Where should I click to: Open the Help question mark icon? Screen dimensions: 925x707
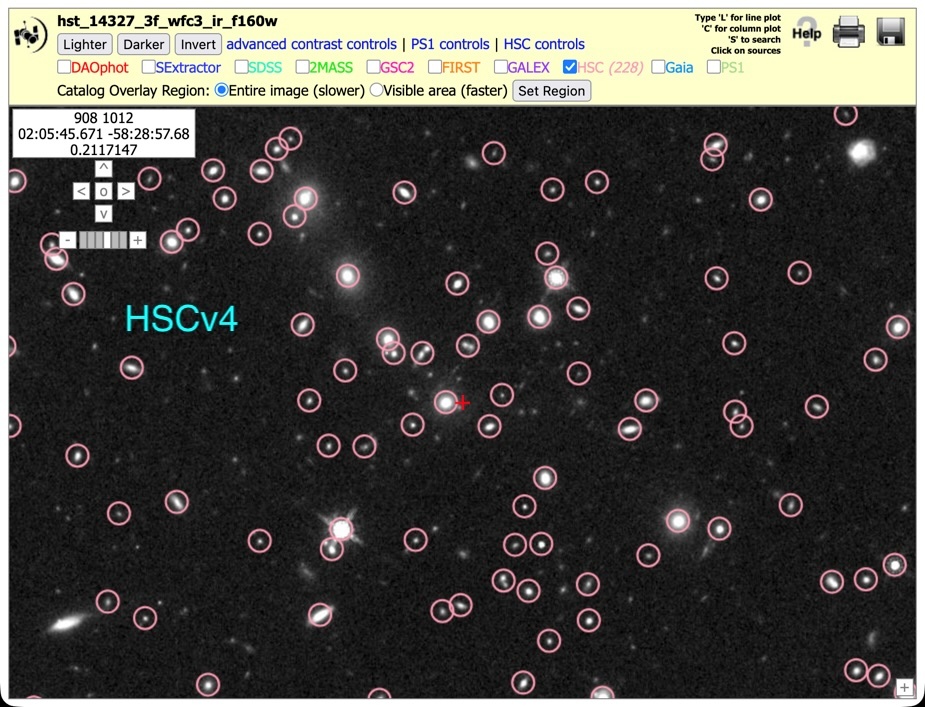tap(806, 32)
